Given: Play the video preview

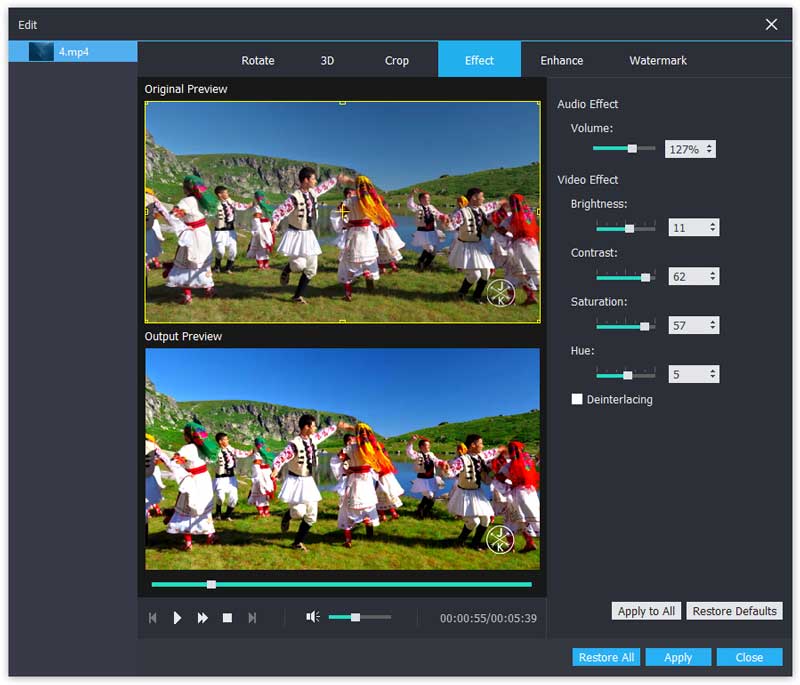Looking at the screenshot, I should (x=177, y=618).
